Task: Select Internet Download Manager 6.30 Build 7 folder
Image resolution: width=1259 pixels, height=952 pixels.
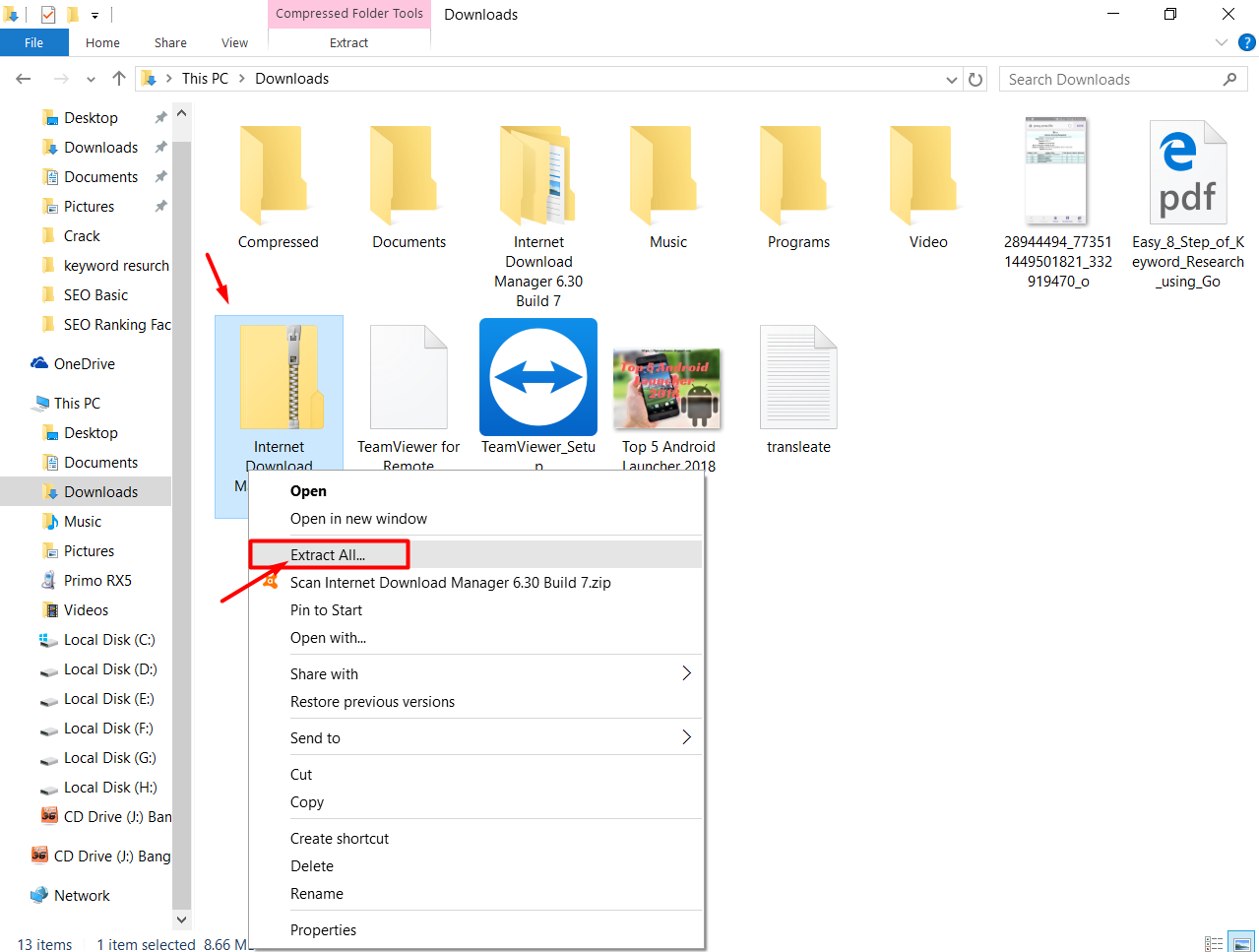Action: point(538,176)
